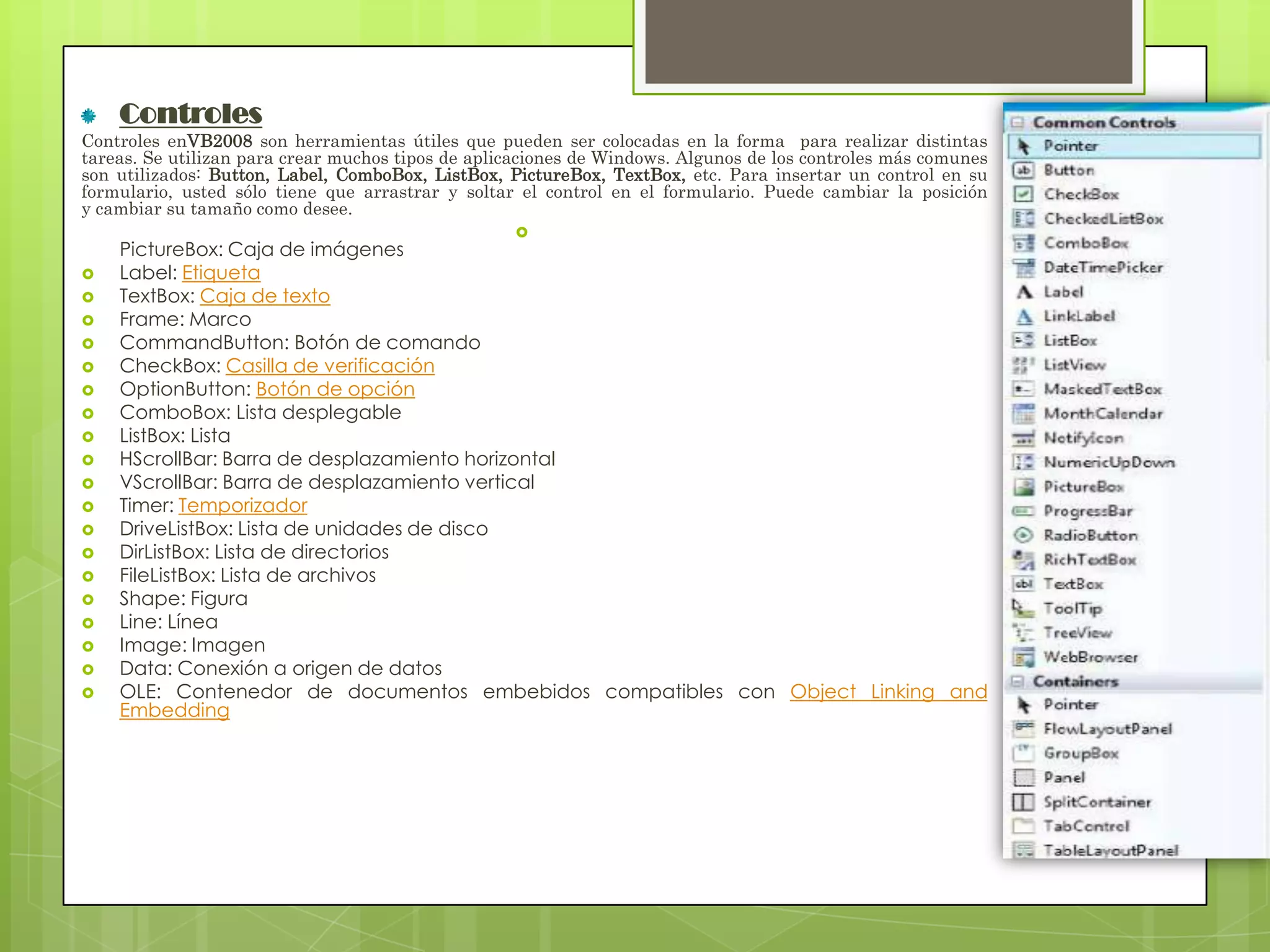
Task: Select the ListView control icon
Action: 1023,365
